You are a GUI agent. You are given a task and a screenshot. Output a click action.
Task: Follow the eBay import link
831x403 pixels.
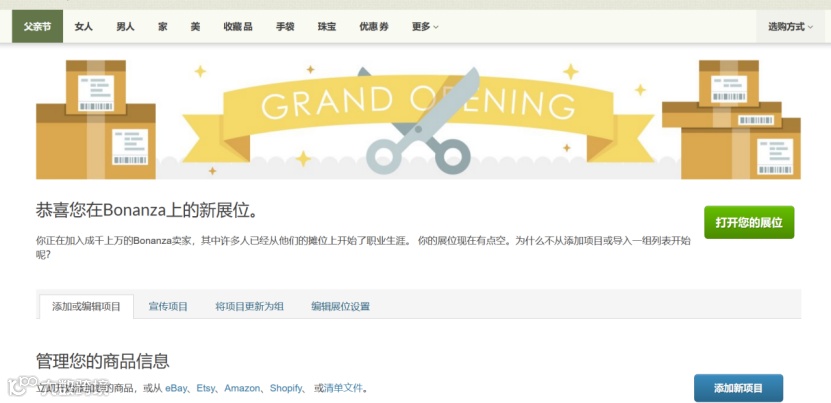point(176,388)
